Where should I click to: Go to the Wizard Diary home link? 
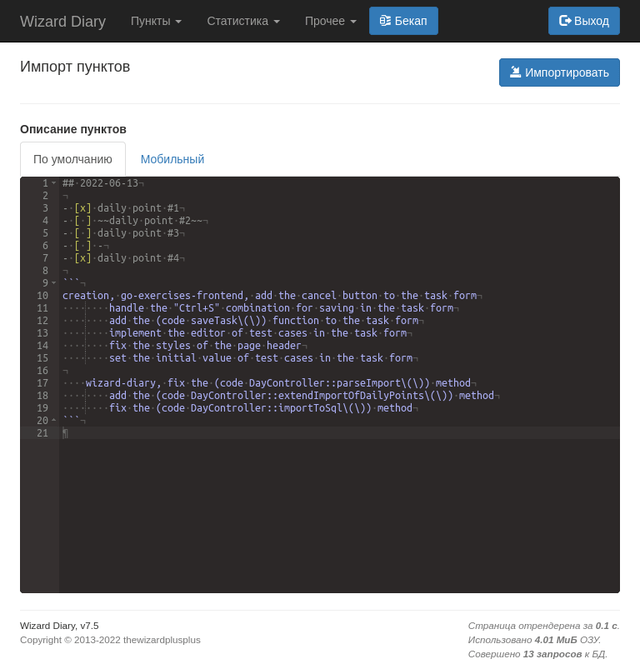pos(63,21)
